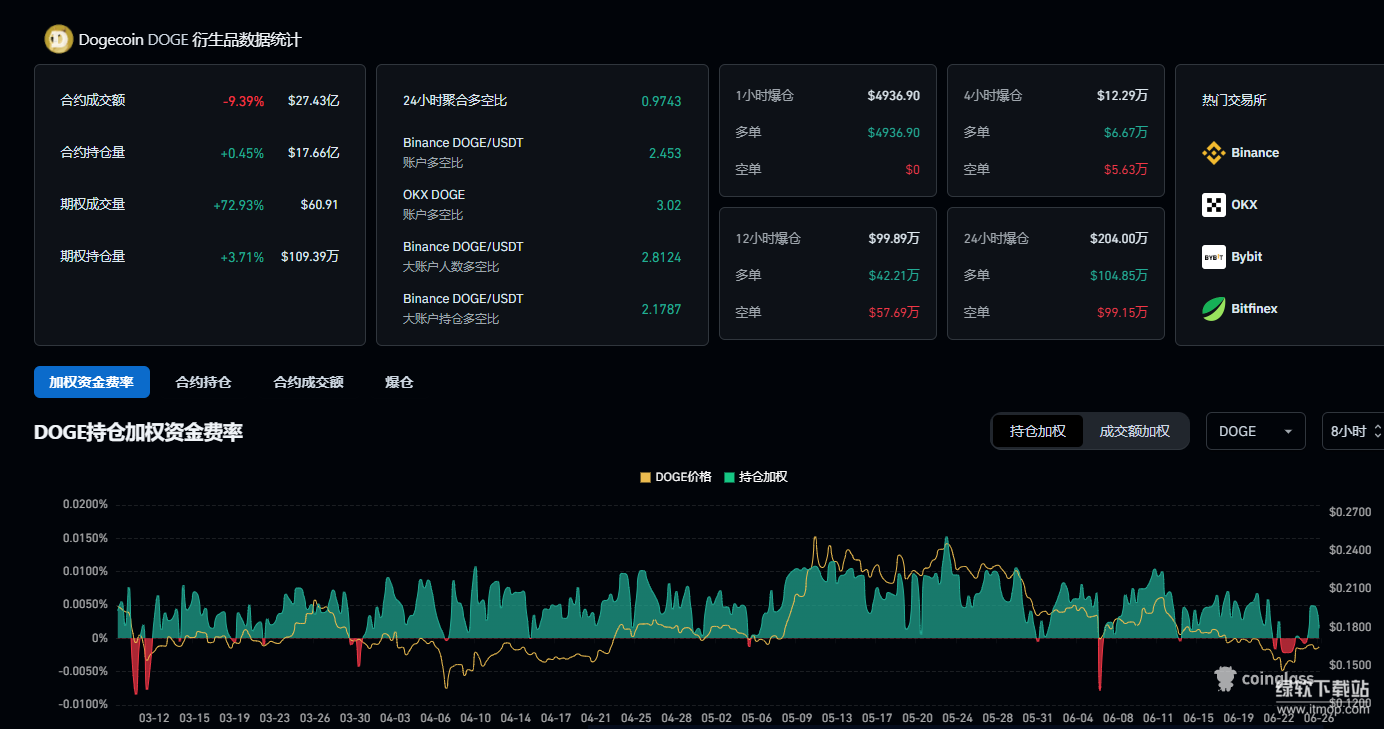This screenshot has width=1384, height=729.
Task: Switch to the 合约持仓 tab
Action: [x=203, y=382]
